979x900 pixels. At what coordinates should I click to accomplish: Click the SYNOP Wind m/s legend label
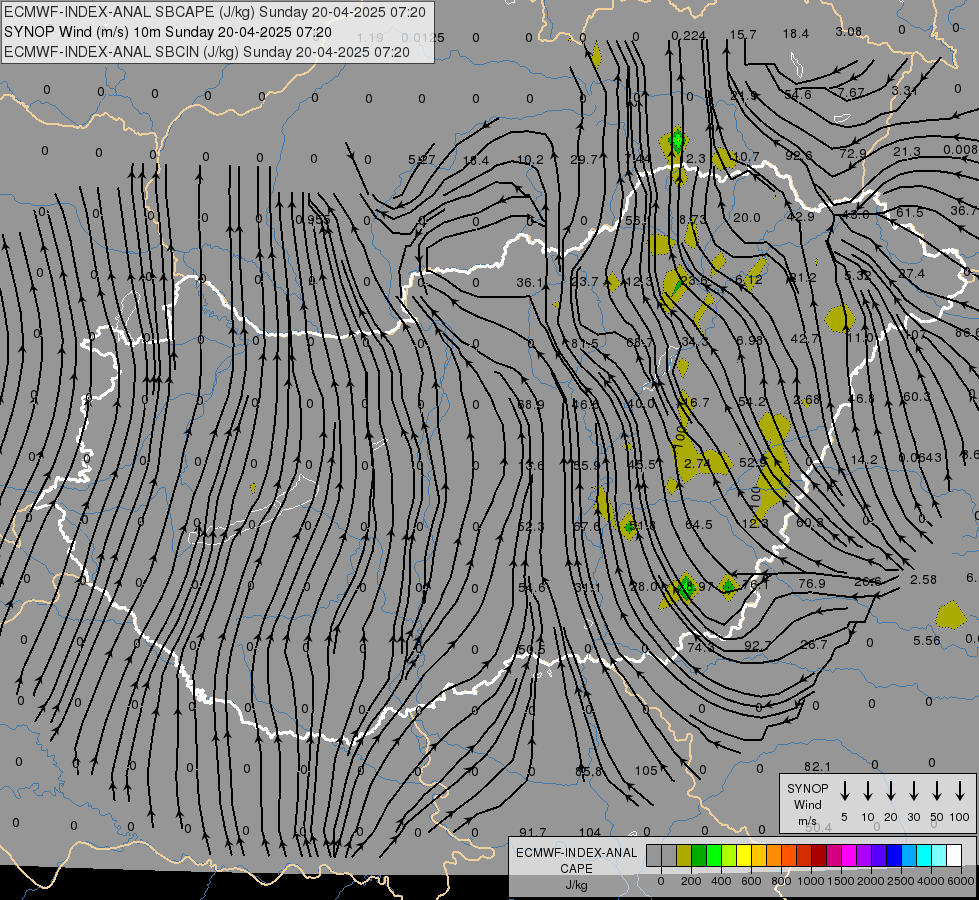click(x=807, y=804)
